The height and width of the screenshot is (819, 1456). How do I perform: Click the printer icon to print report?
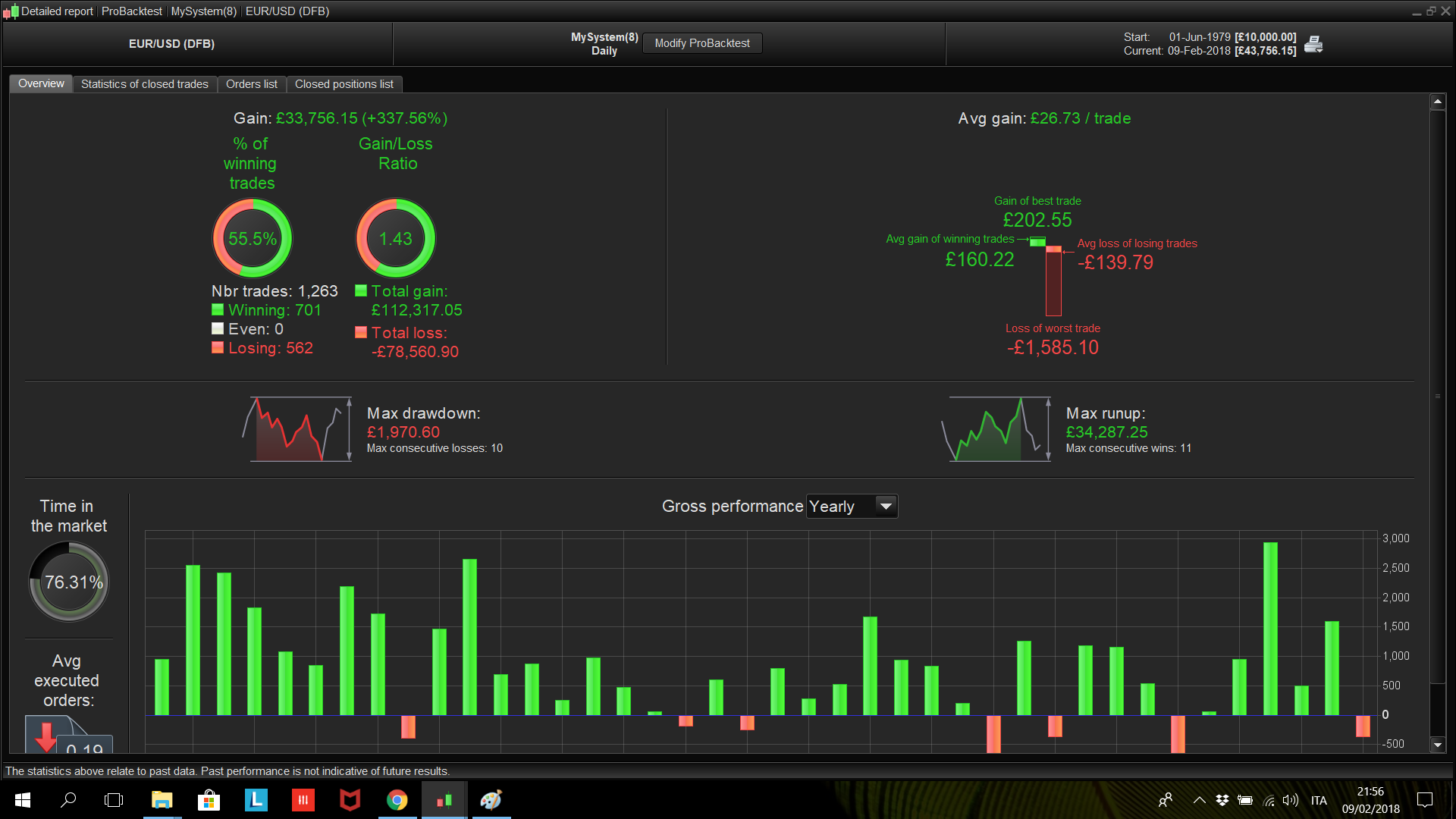coord(1313,44)
